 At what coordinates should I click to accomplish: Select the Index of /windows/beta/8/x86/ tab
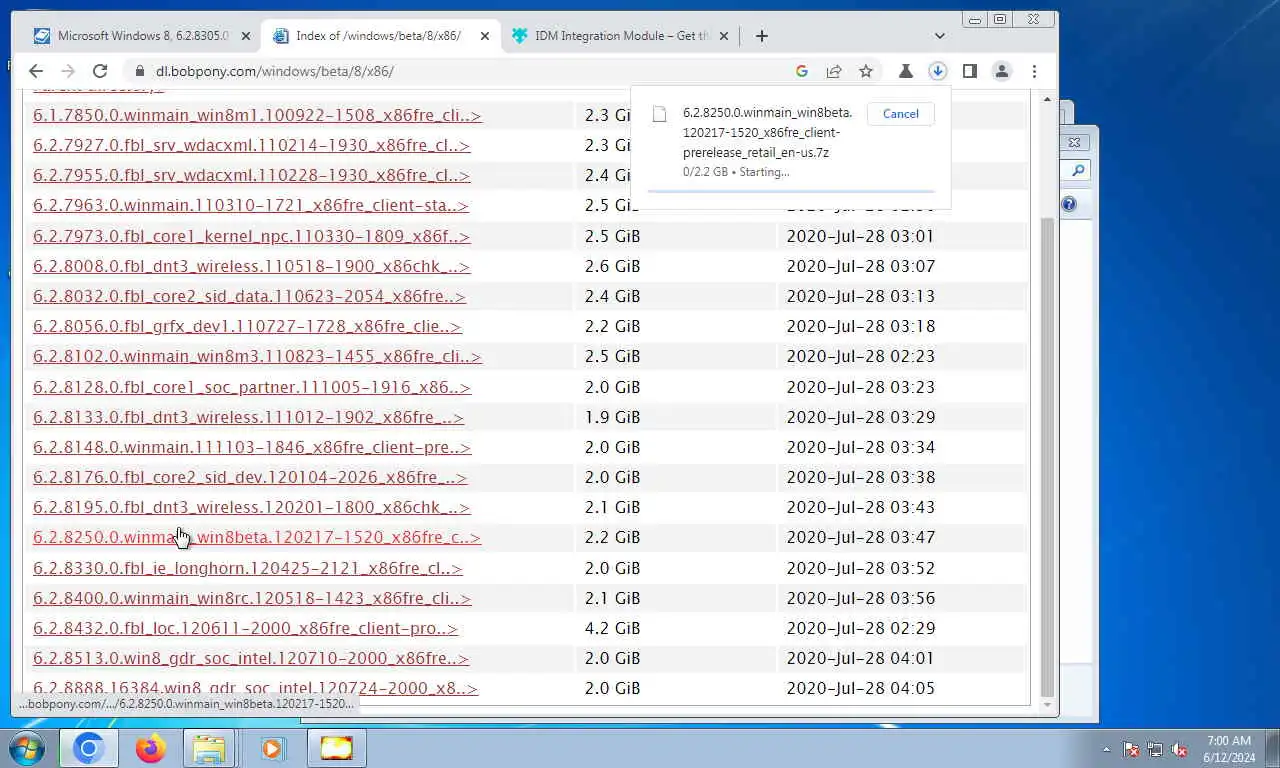point(378,36)
